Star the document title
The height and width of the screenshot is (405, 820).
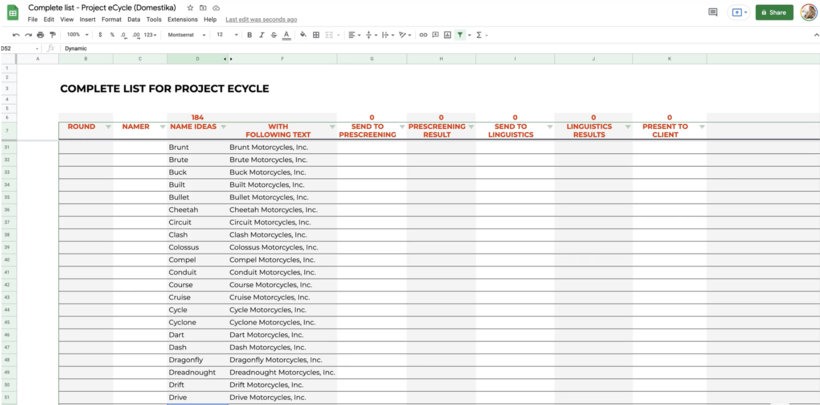coord(190,8)
